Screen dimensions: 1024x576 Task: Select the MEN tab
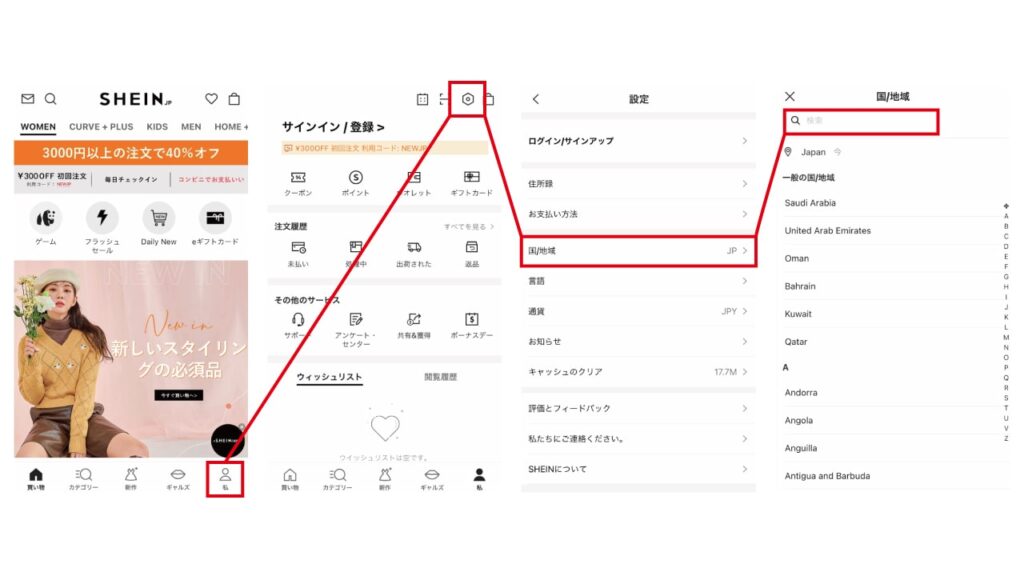[x=191, y=127]
